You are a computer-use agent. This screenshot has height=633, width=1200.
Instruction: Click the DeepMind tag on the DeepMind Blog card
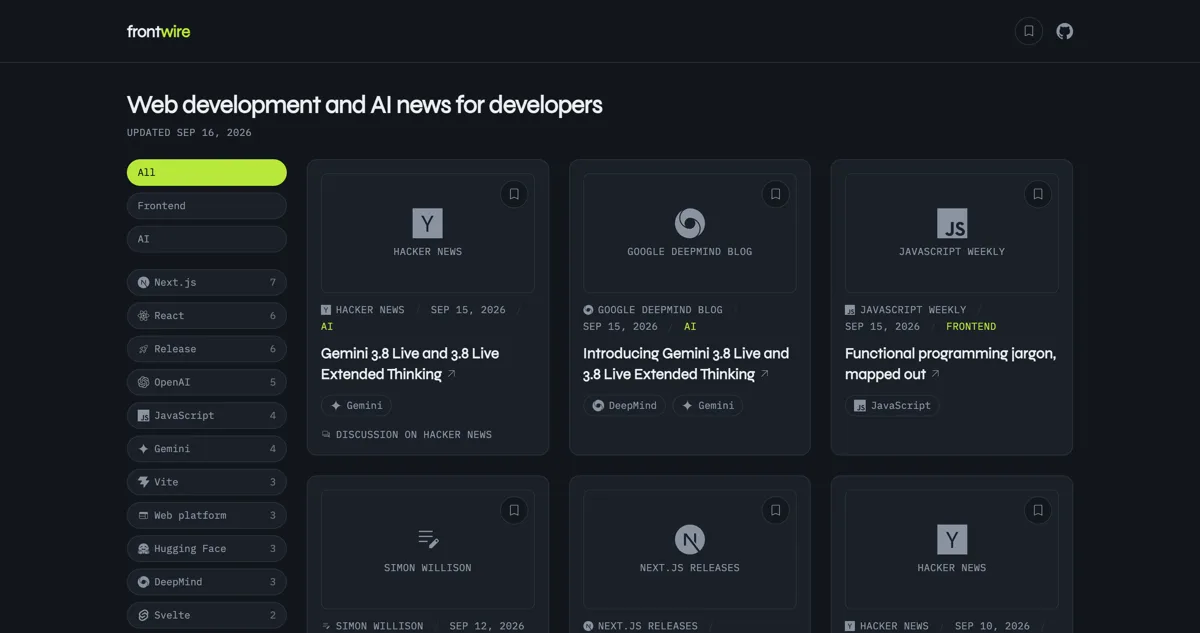point(624,405)
